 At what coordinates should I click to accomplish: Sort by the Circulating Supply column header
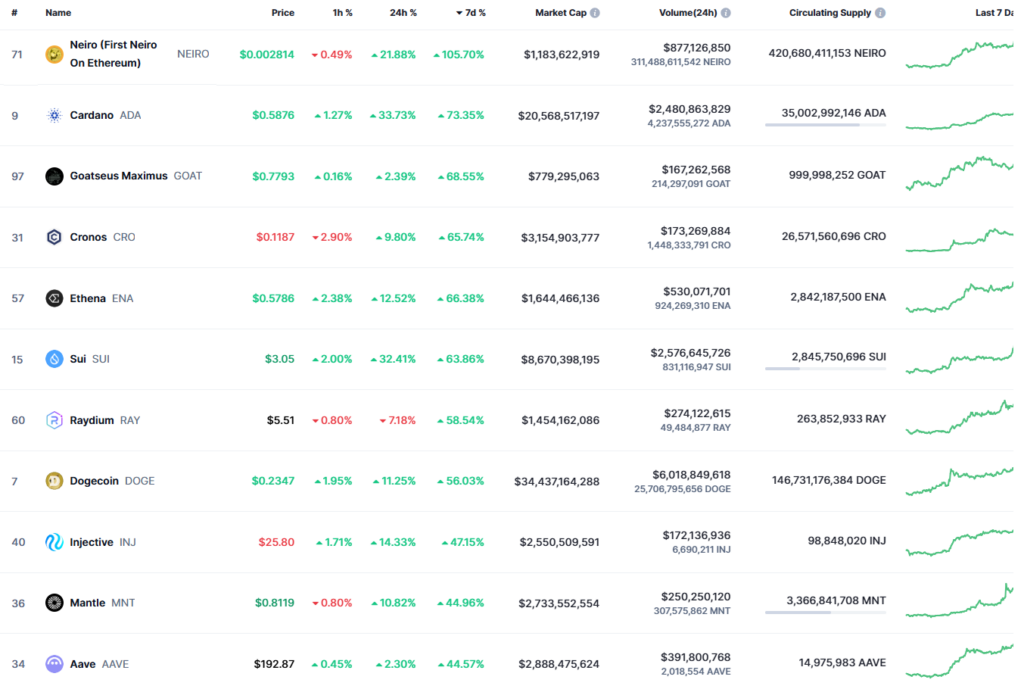830,13
